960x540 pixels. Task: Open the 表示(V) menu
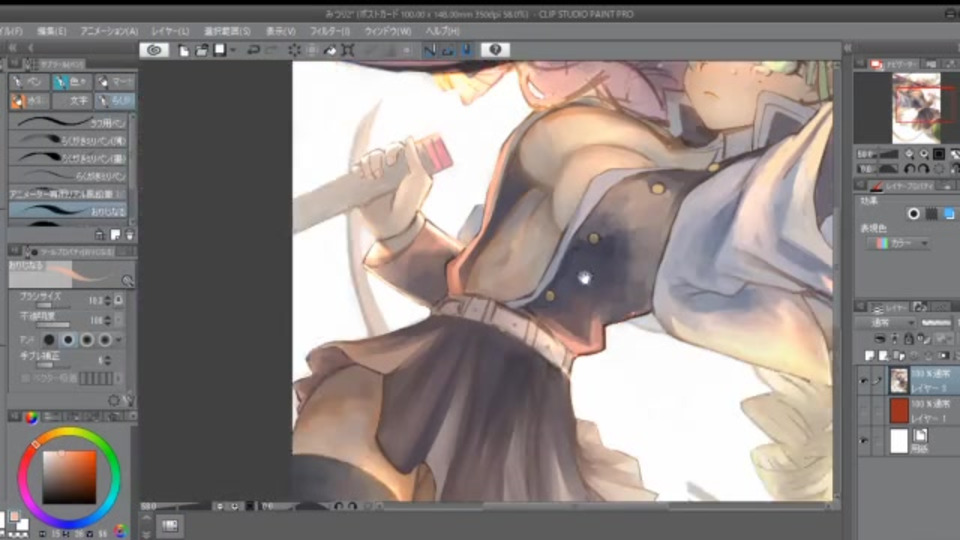[280, 31]
